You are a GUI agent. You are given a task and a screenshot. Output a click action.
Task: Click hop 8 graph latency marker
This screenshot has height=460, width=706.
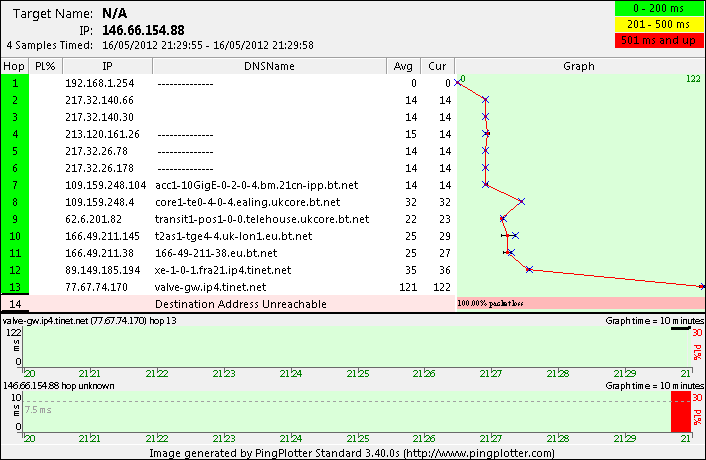(521, 202)
